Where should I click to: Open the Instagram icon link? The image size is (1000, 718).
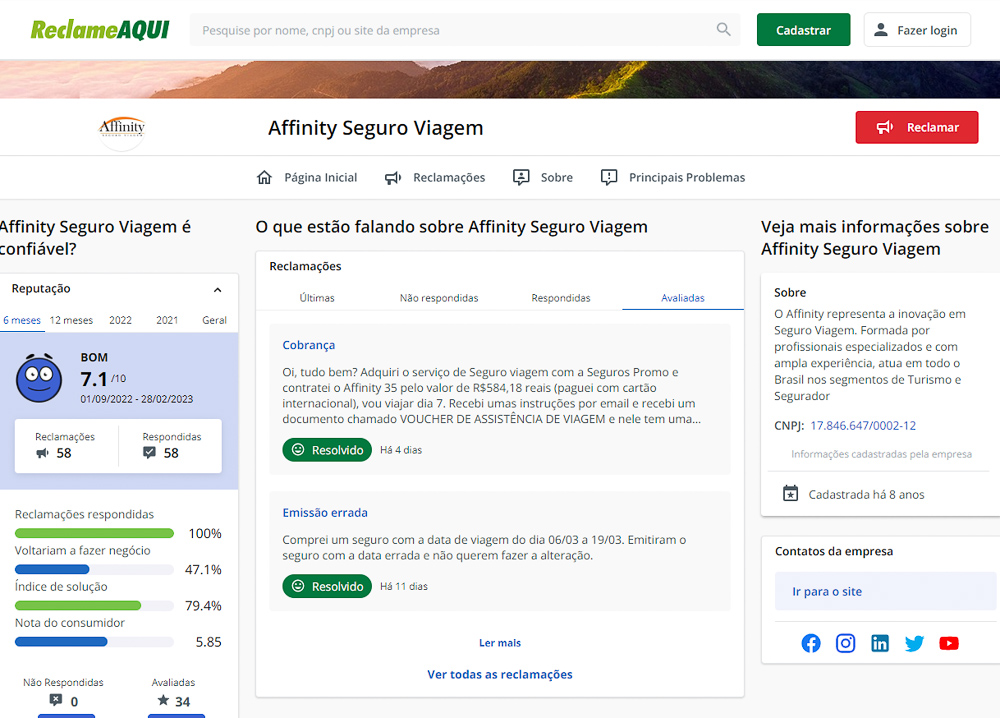[845, 643]
